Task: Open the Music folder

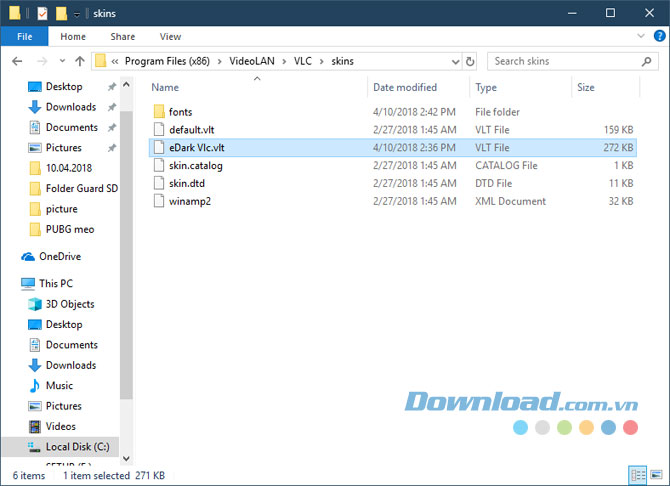Action: 59,386
